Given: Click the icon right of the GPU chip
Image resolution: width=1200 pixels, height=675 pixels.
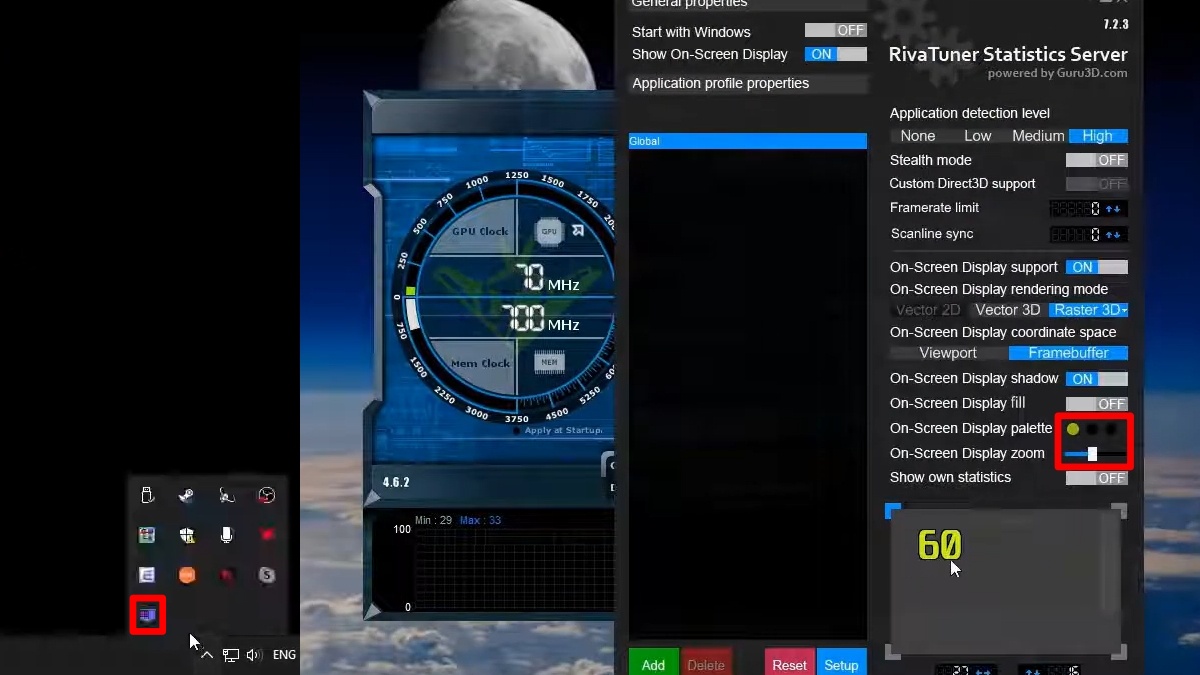Looking at the screenshot, I should click(x=578, y=231).
